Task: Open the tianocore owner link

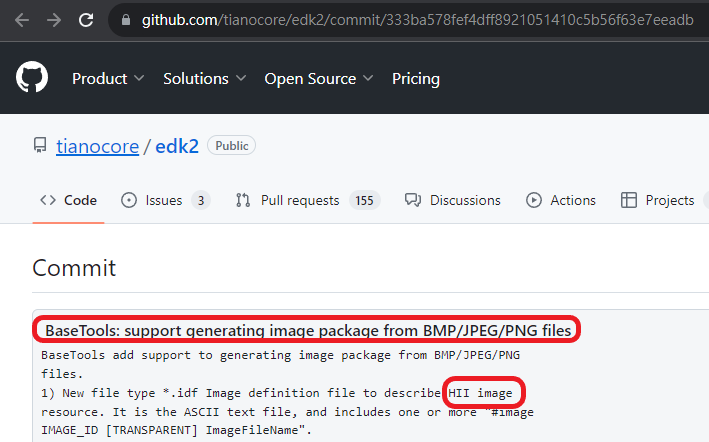Action: click(x=97, y=146)
